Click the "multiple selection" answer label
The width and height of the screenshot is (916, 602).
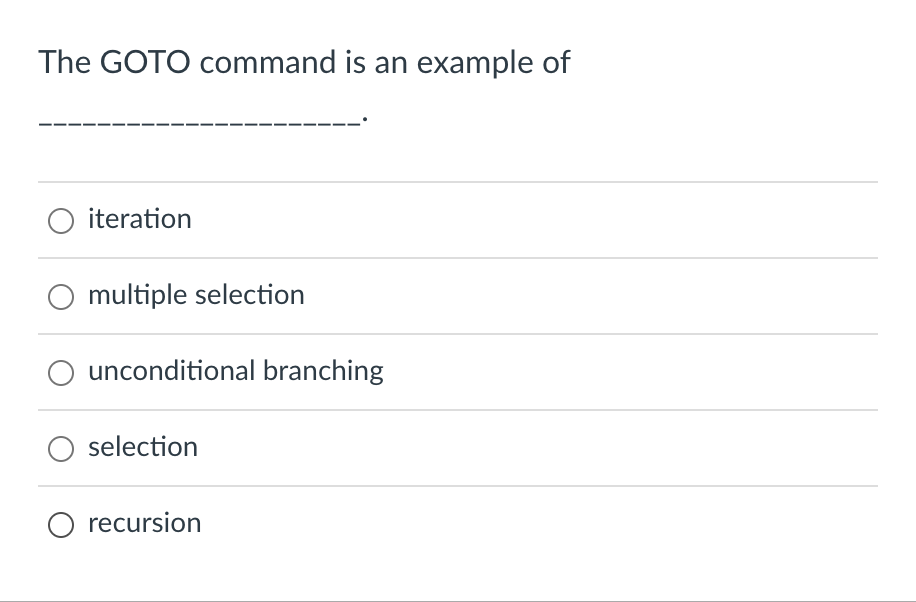point(196,295)
